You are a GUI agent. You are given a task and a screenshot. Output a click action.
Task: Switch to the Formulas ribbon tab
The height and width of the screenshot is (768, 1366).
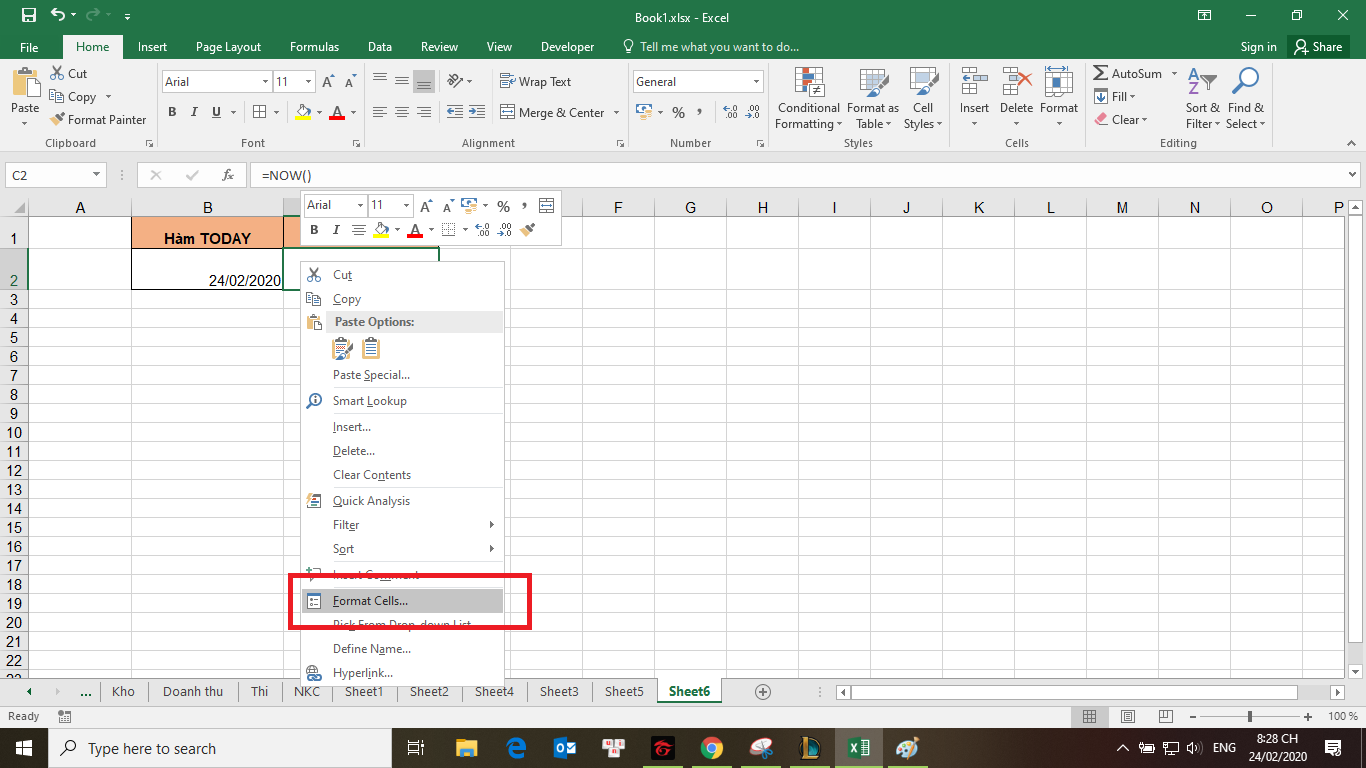(x=314, y=47)
